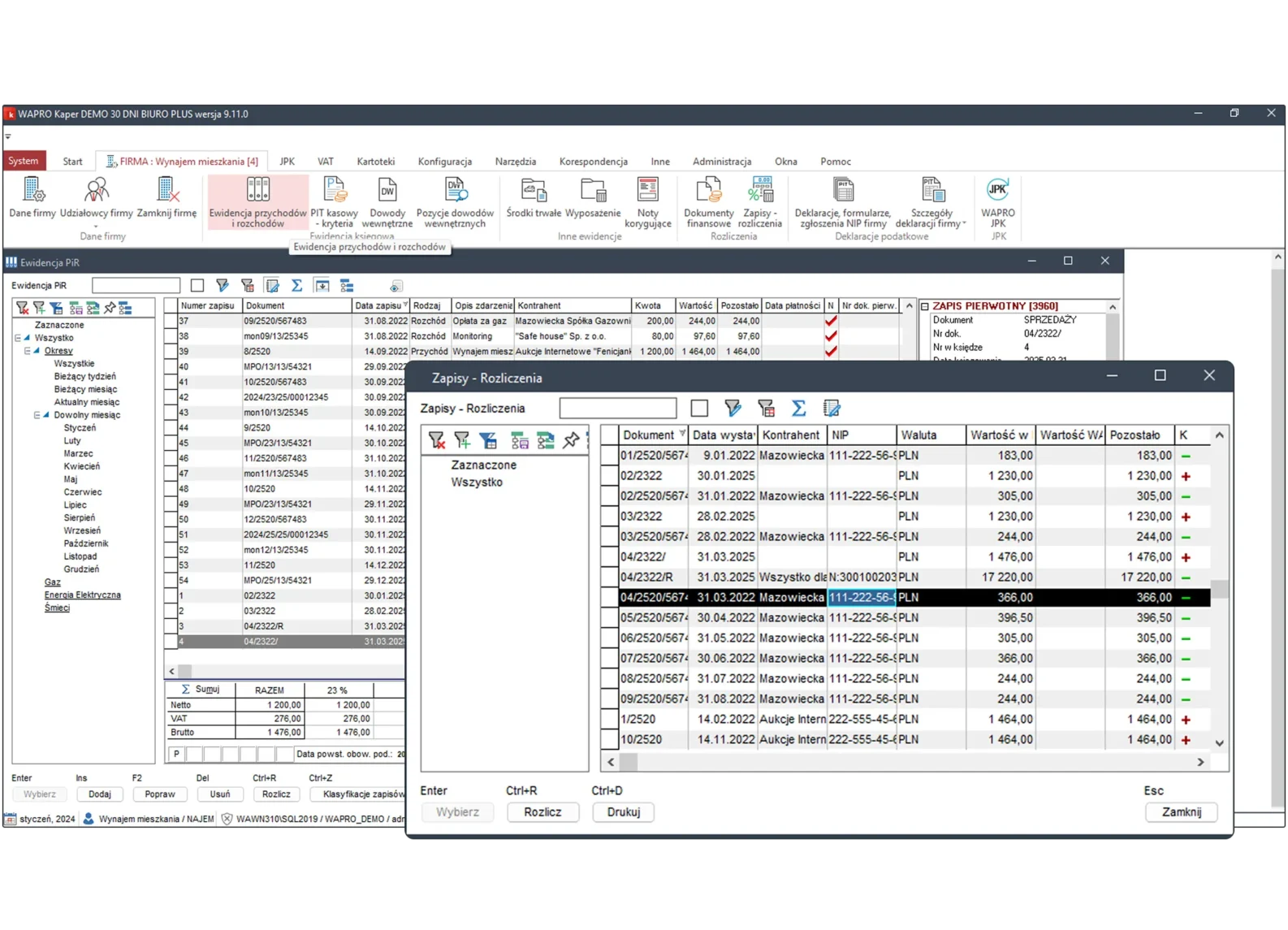1288x930 pixels.
Task: Open the Szczegóły deklaracji firmy dropdown arrow
Action: point(964,224)
